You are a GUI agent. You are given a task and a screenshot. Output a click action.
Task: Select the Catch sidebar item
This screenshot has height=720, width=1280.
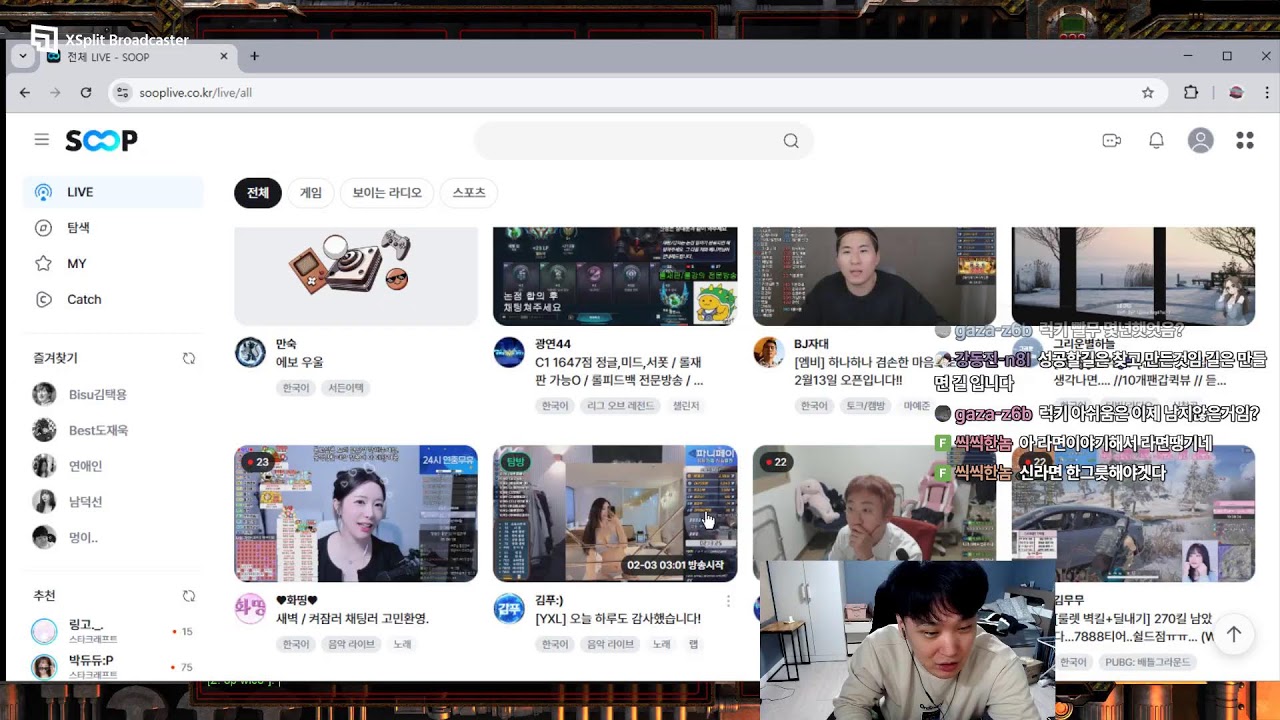click(113, 299)
